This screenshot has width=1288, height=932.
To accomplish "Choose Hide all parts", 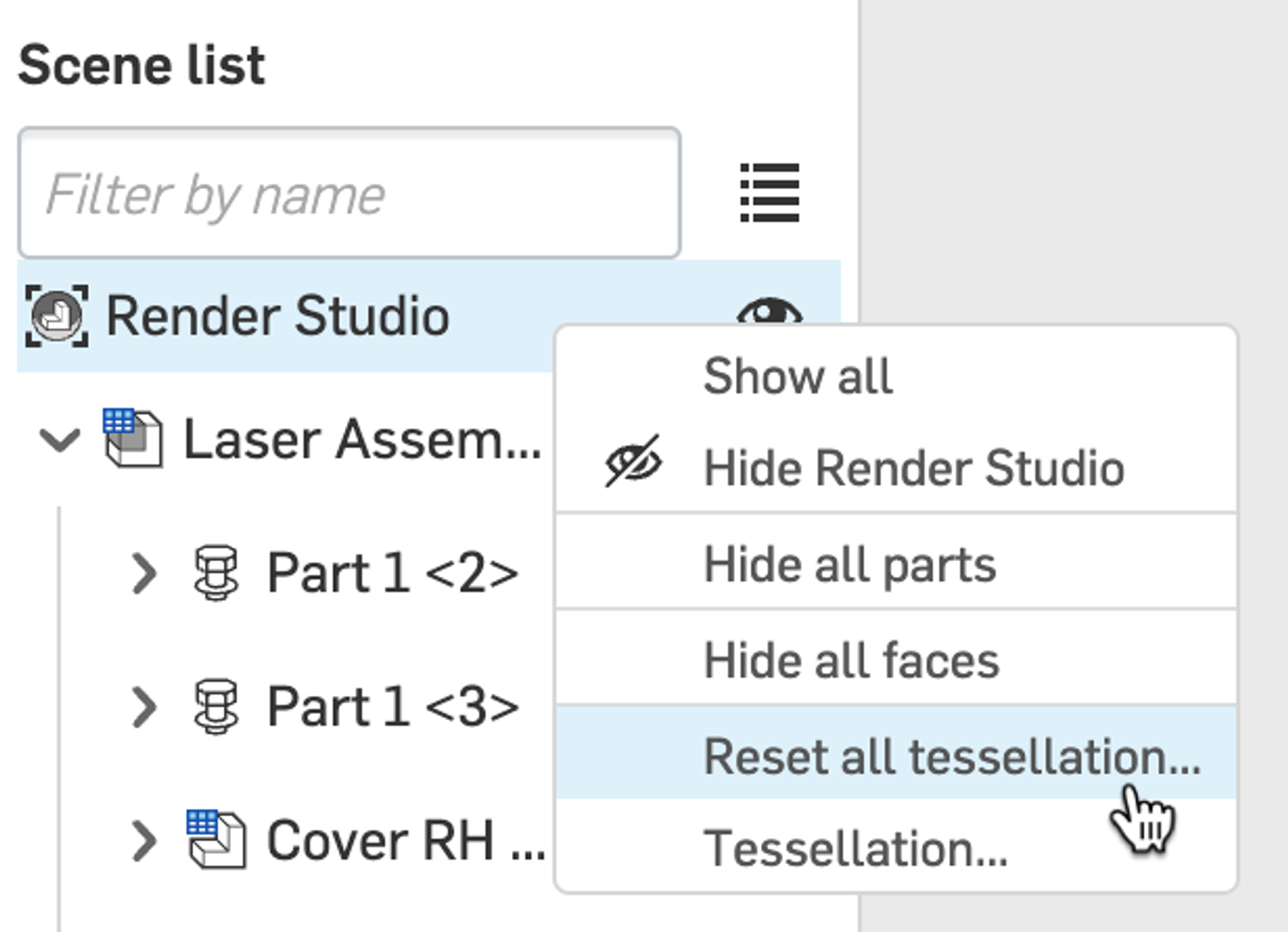I will (x=849, y=564).
